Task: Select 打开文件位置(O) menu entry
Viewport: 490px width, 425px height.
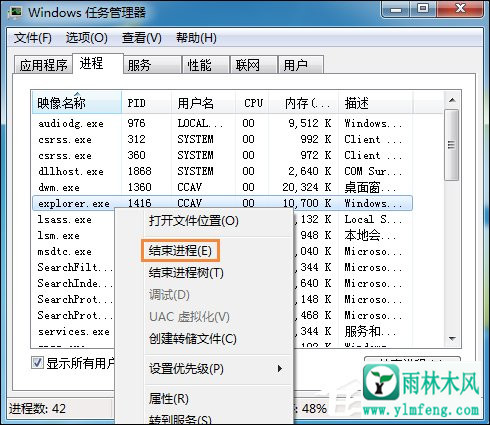Action: point(193,221)
